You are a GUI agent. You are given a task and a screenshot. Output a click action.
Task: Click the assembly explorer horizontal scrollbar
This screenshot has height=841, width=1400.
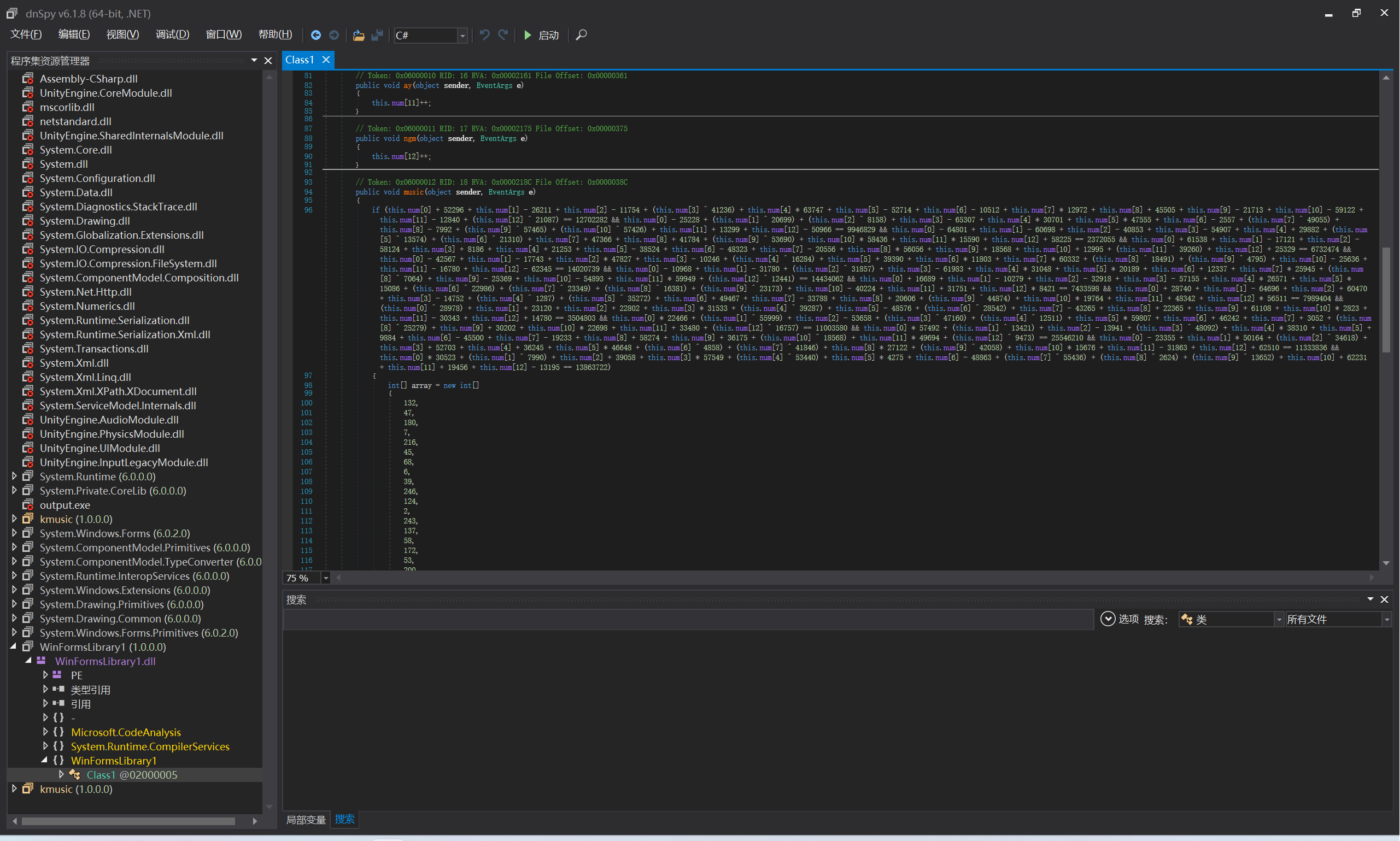coord(128,821)
